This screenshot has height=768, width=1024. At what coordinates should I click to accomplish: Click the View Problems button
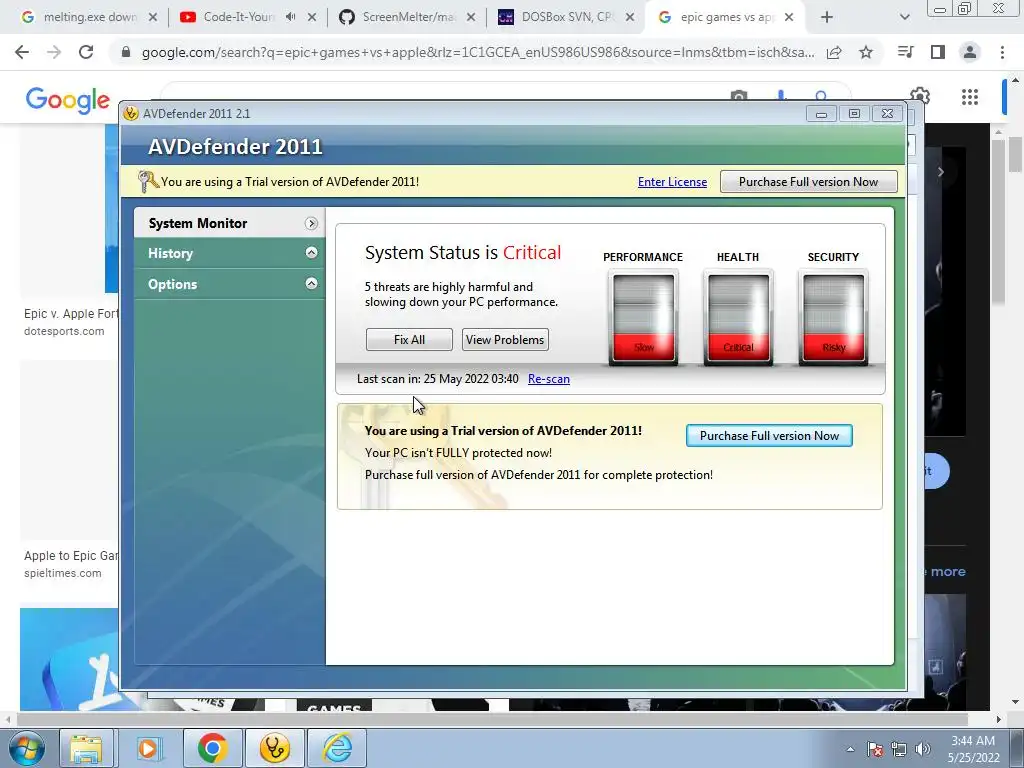tap(505, 340)
